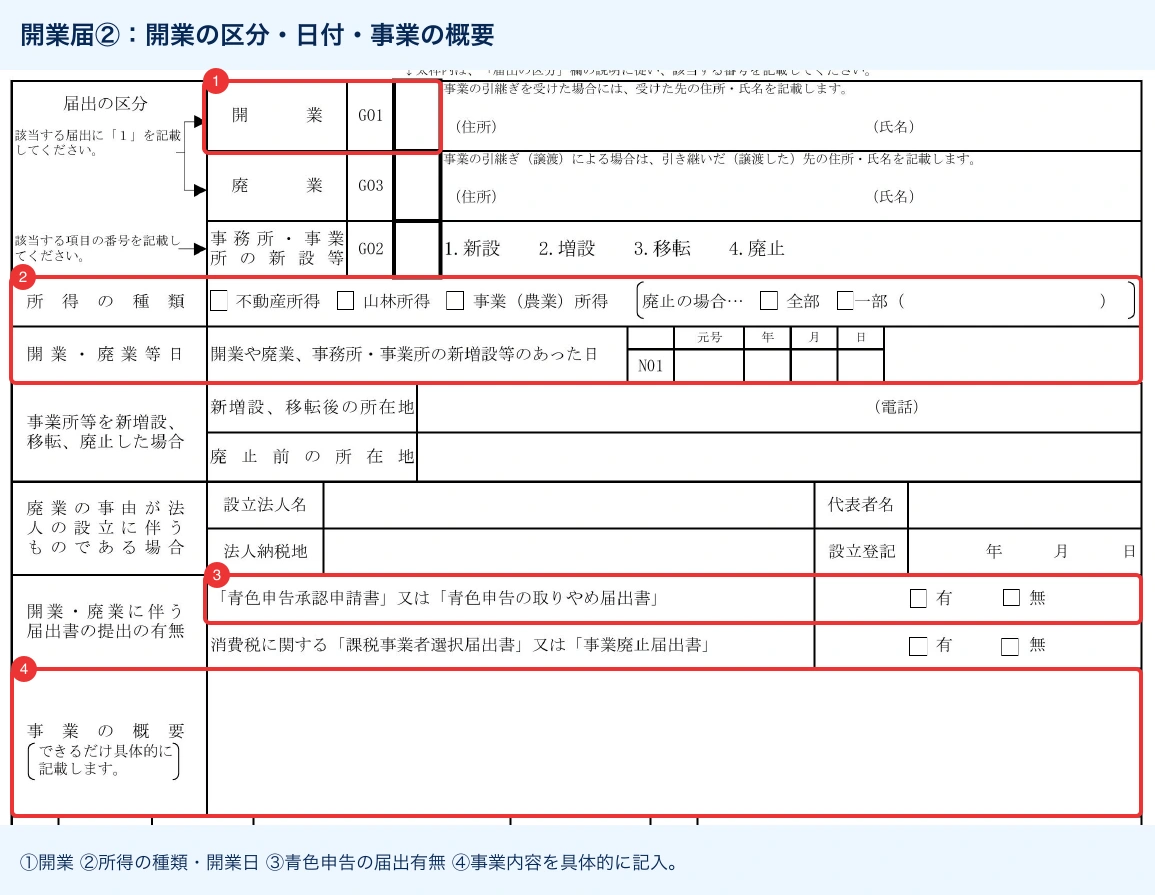Select the 月 cell of the 開業・廃業等日 date
1155x895 pixels.
(x=814, y=365)
